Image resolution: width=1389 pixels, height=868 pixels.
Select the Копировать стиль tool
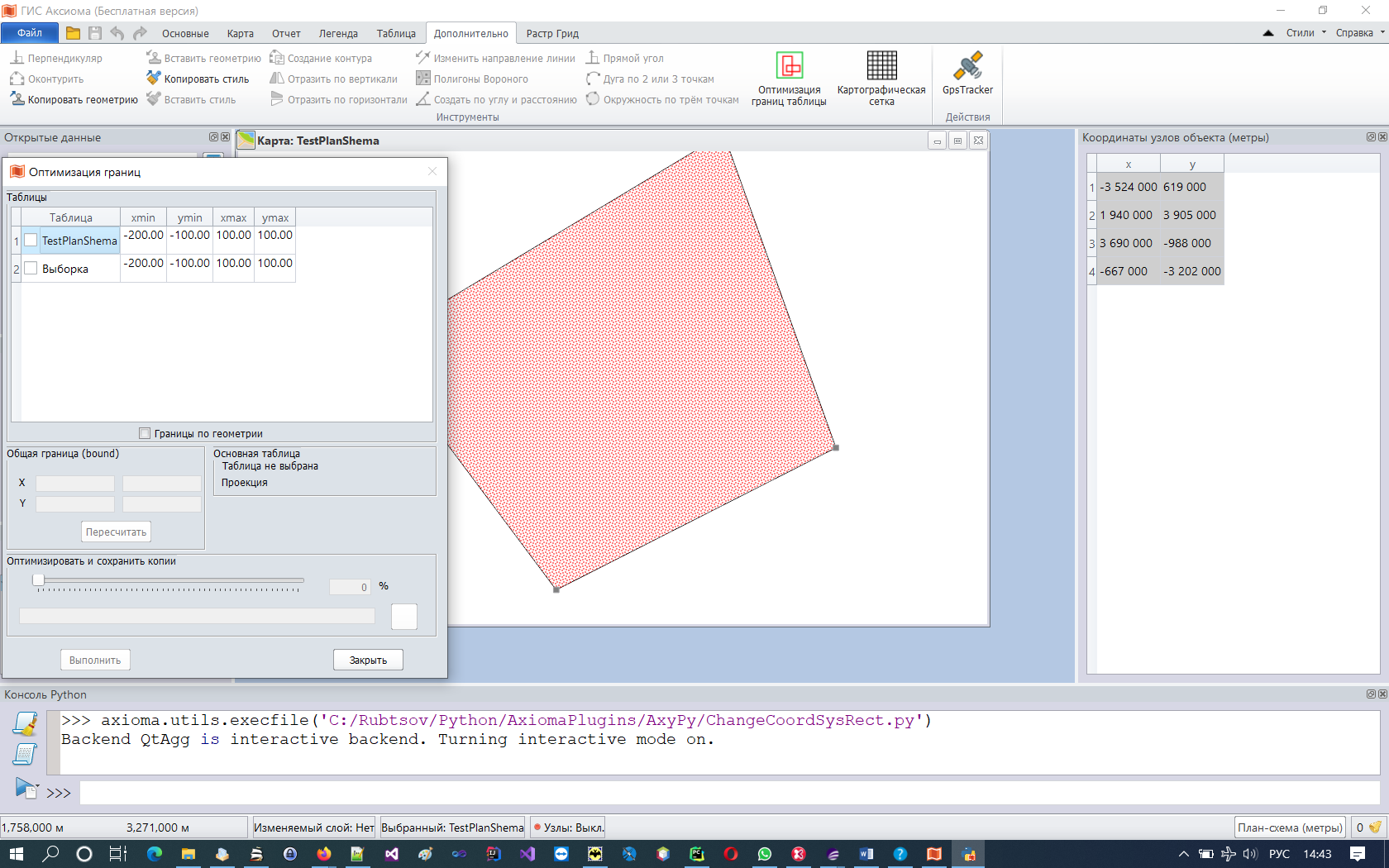198,79
